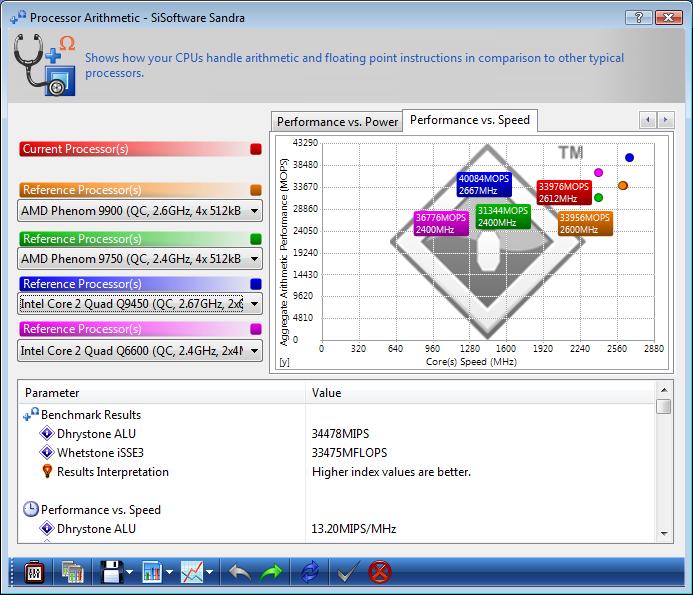Image resolution: width=693 pixels, height=595 pixels.
Task: Click the 33475MFLOPS value
Action: coord(349,453)
